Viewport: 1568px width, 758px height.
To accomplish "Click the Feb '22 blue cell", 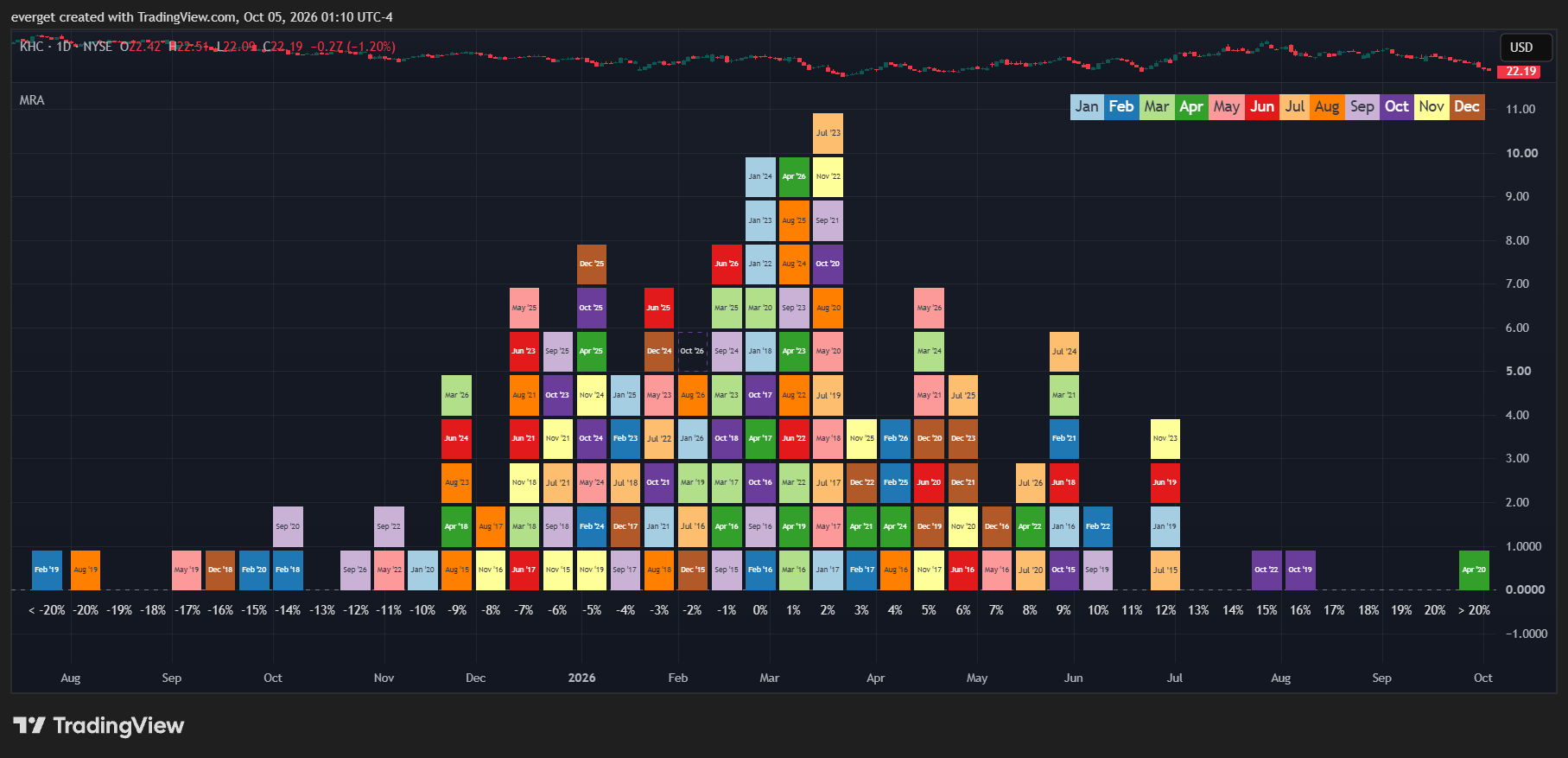I will pos(1098,526).
